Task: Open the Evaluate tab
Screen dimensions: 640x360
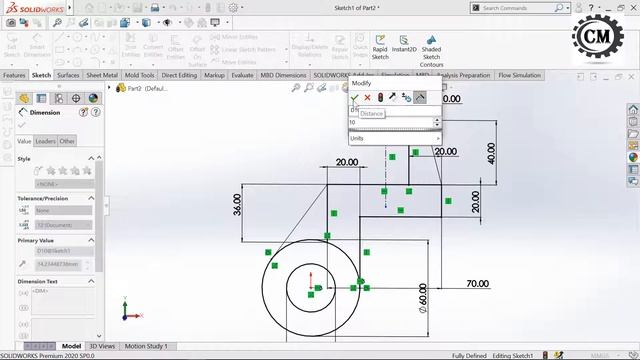Action: point(242,75)
